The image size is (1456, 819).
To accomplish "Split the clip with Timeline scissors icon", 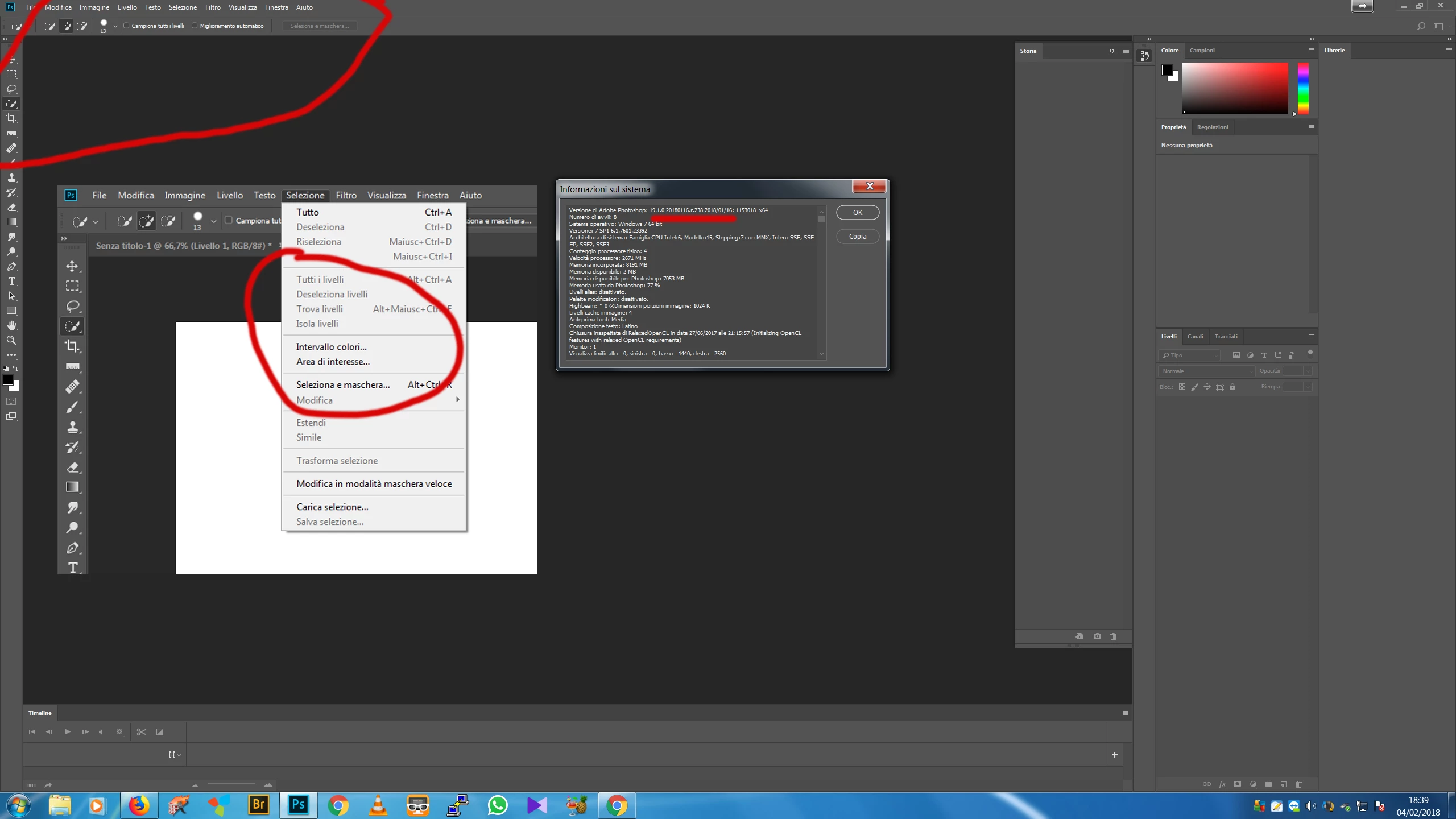I will 141,732.
